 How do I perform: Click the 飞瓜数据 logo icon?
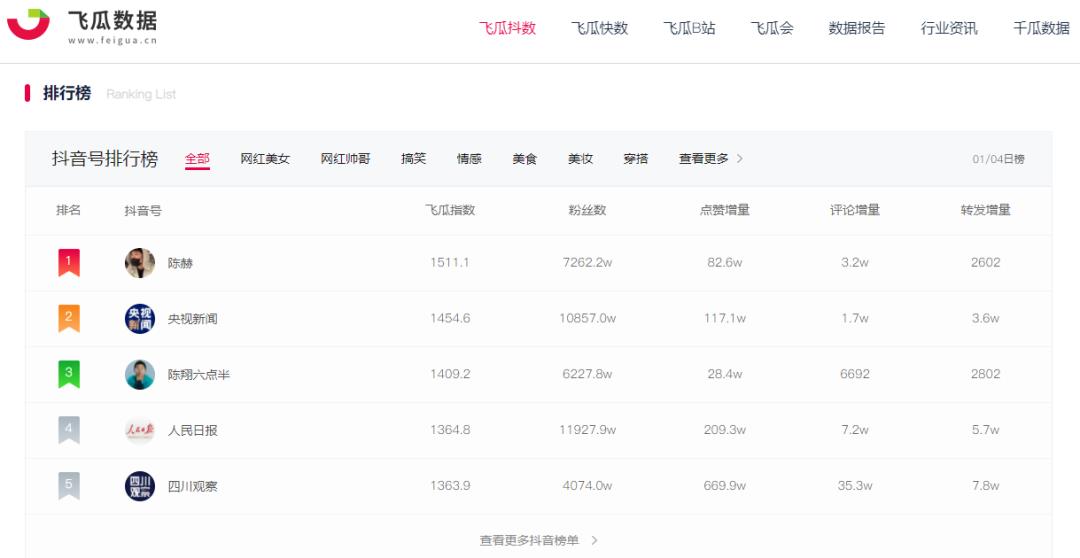coord(28,24)
